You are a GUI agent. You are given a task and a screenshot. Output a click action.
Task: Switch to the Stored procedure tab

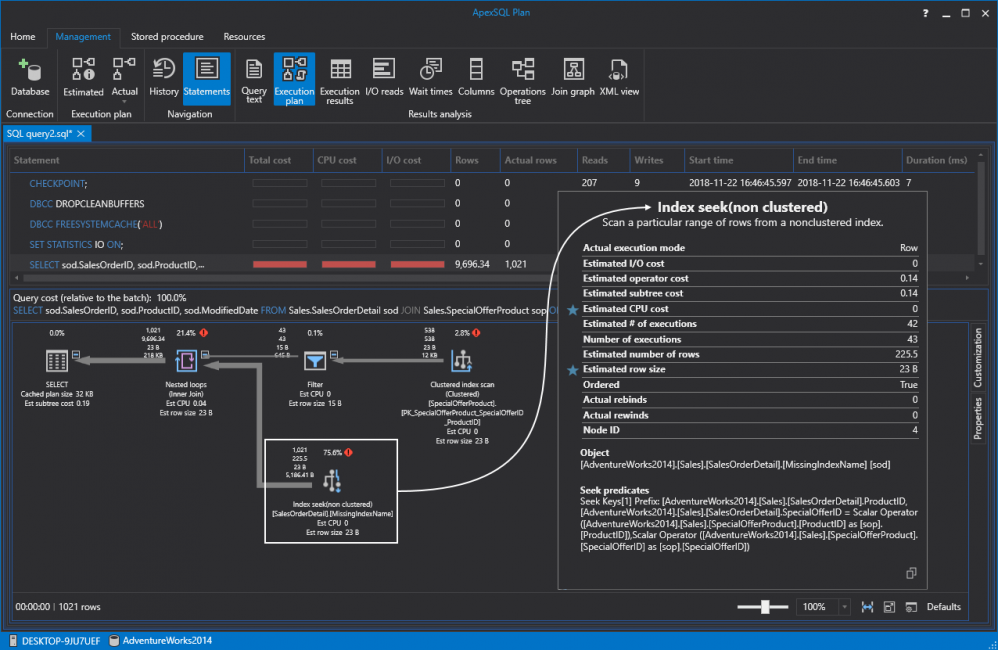click(167, 37)
